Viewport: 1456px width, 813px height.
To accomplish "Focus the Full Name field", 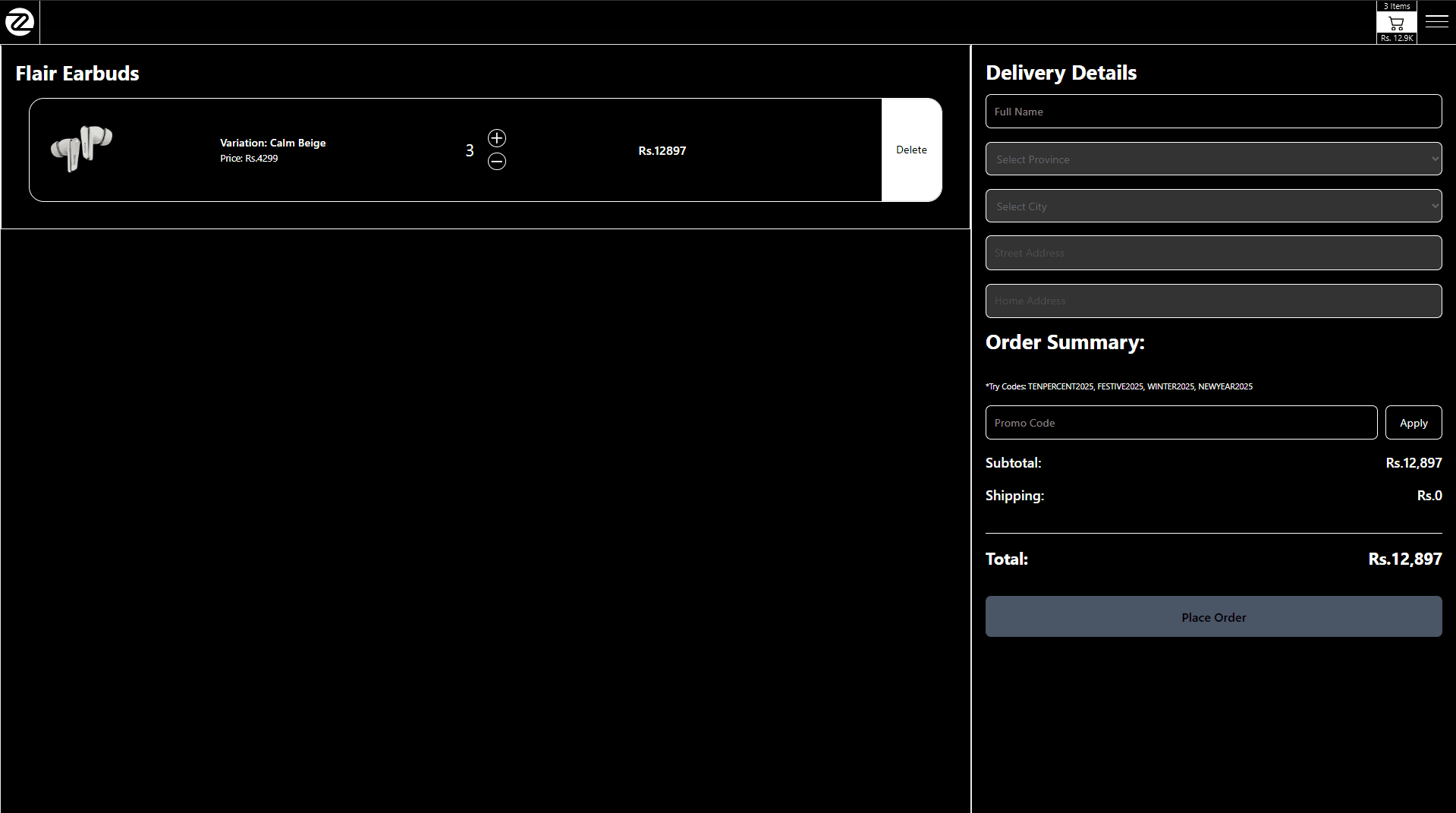I will [1213, 112].
